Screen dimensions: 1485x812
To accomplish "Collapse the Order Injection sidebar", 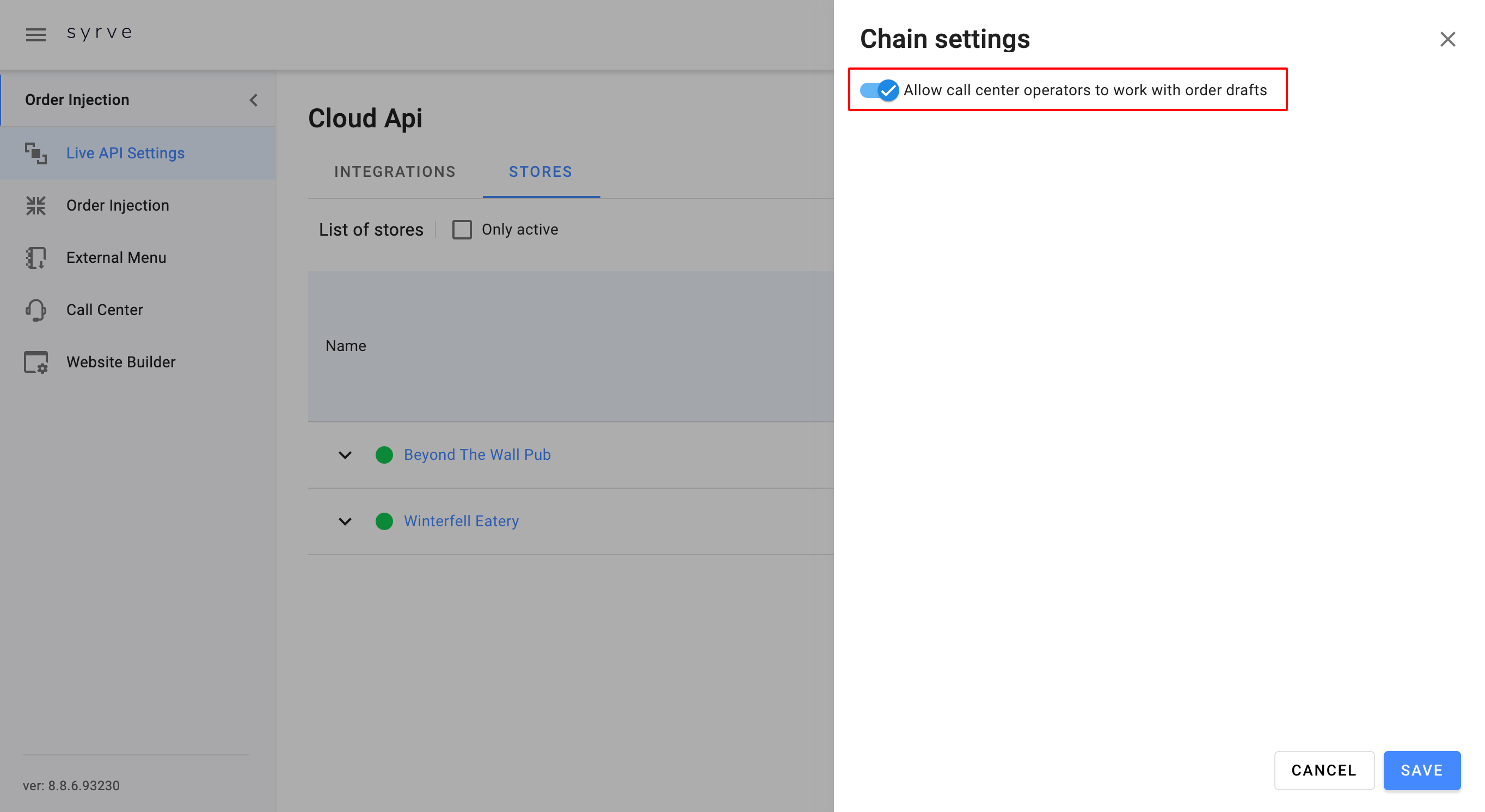I will pos(253,100).
